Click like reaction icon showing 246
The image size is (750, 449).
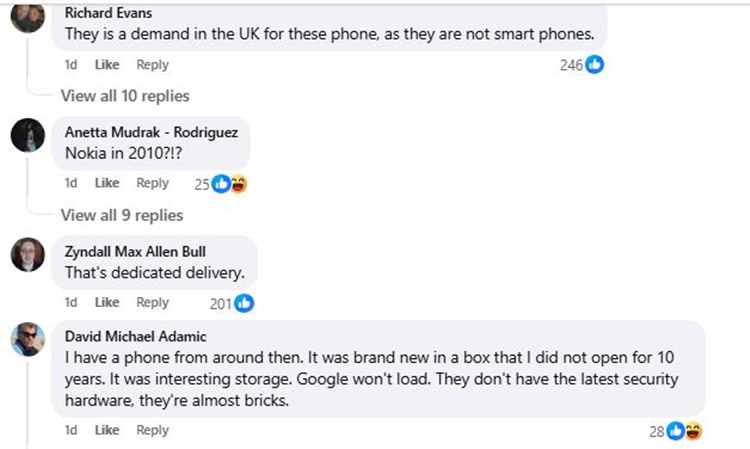point(595,65)
